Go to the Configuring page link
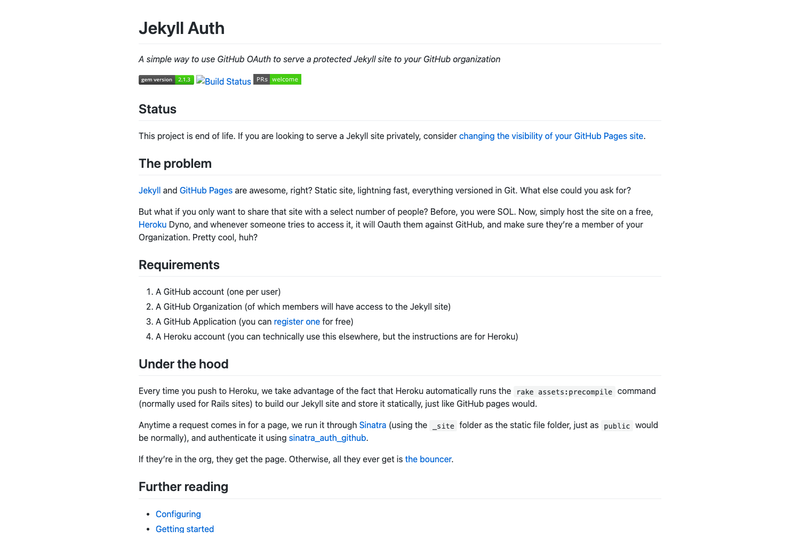This screenshot has width=800, height=533. (178, 514)
